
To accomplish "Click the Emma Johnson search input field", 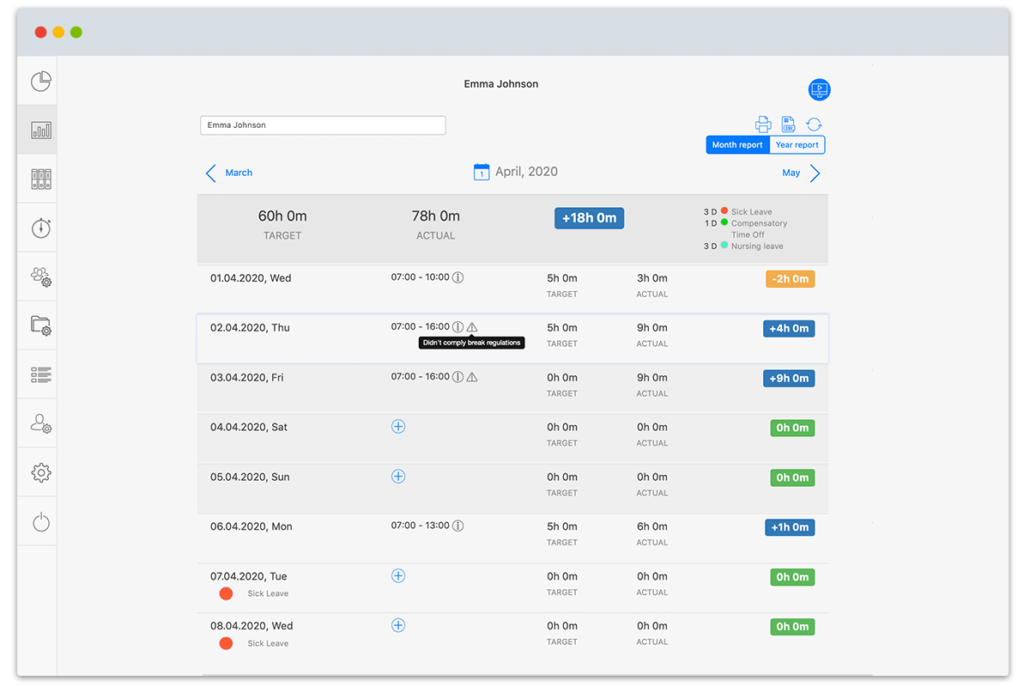I will tap(322, 124).
